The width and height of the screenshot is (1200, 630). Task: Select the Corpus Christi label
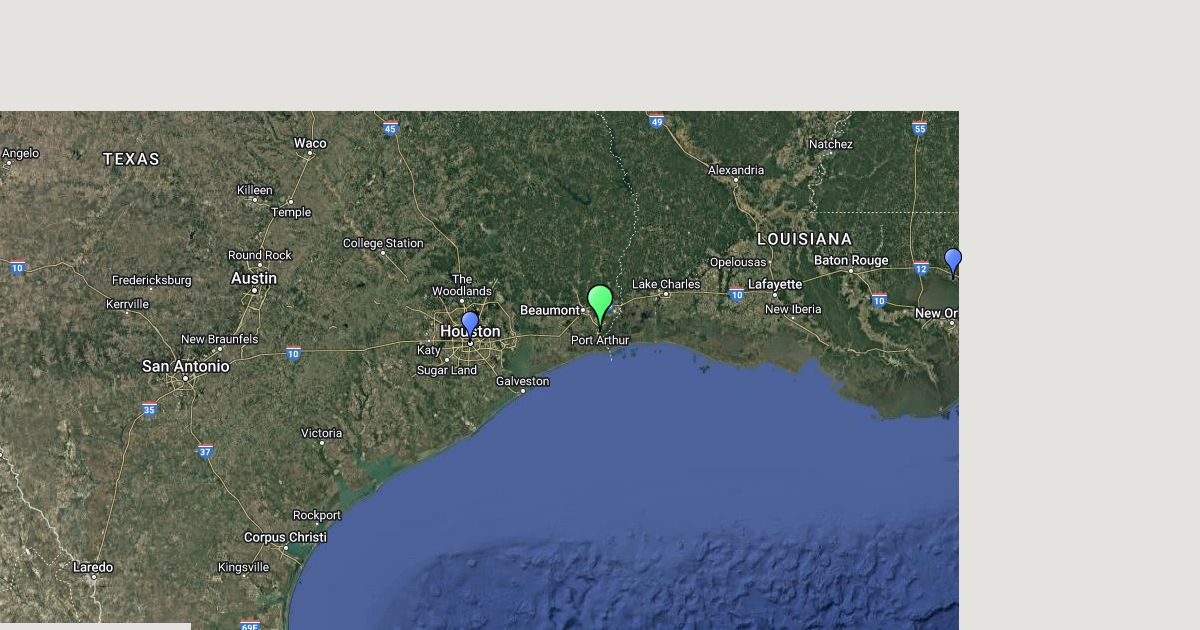pos(285,537)
